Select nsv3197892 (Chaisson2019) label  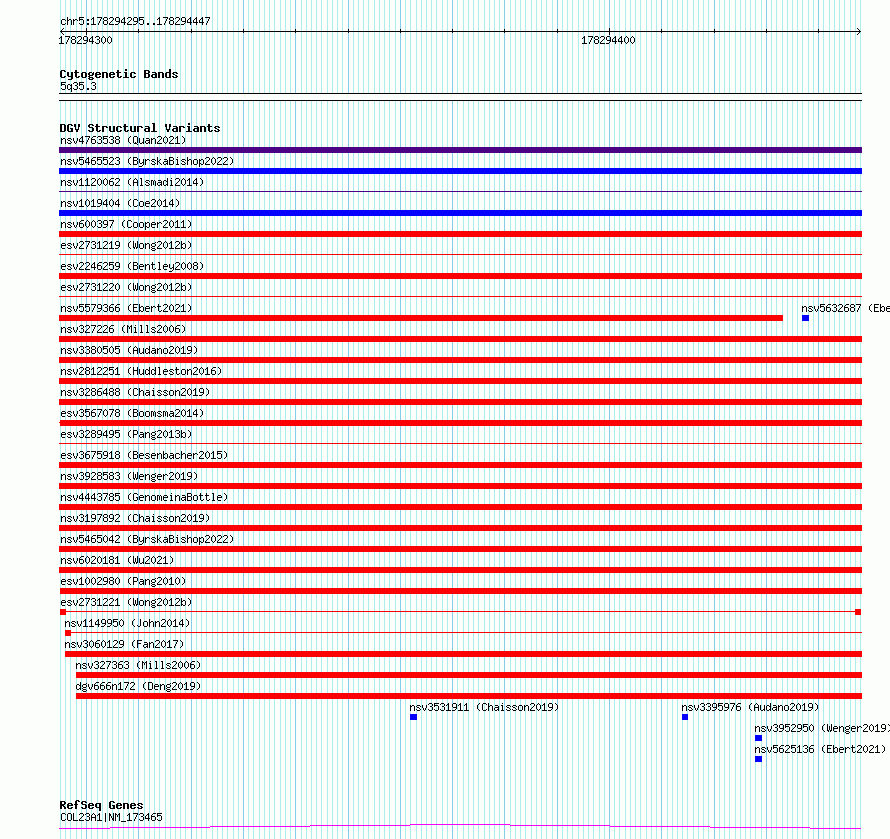coord(135,518)
